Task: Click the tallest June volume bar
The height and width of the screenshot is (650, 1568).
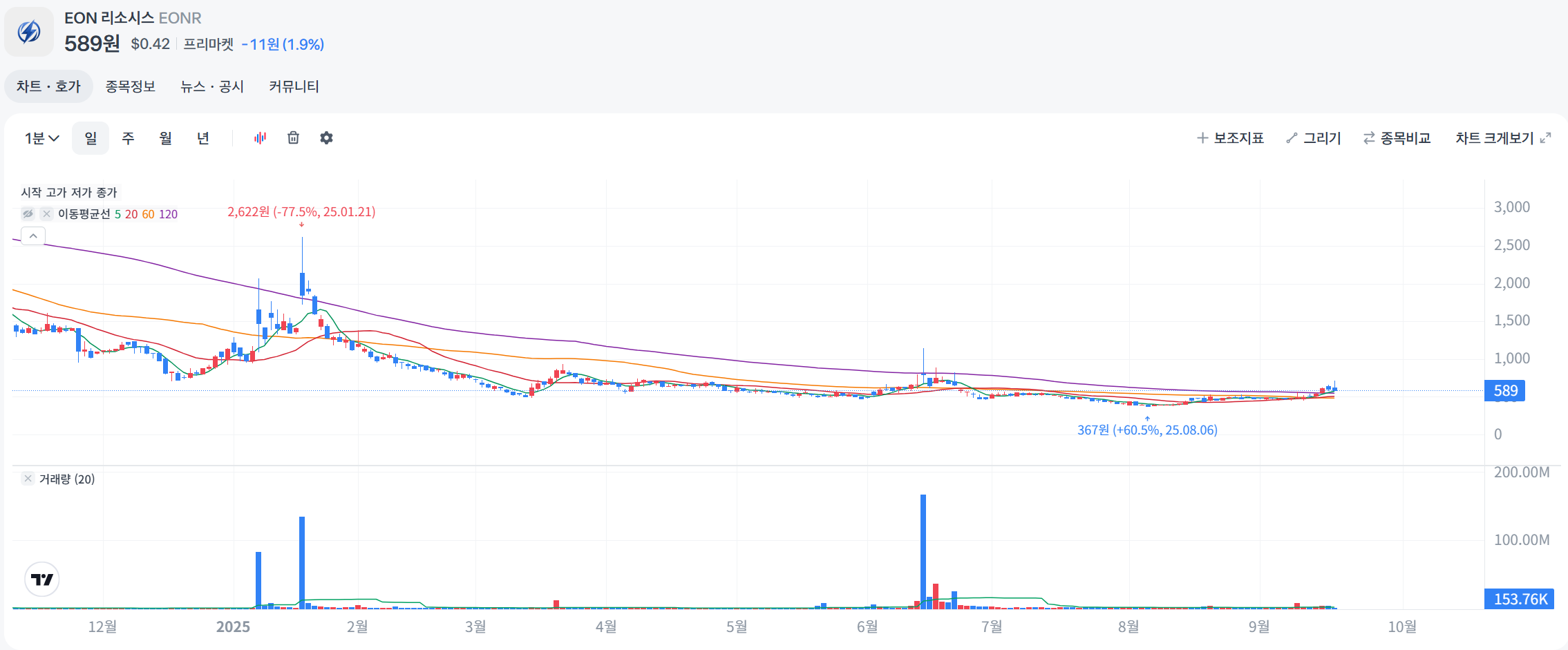Action: 923,551
